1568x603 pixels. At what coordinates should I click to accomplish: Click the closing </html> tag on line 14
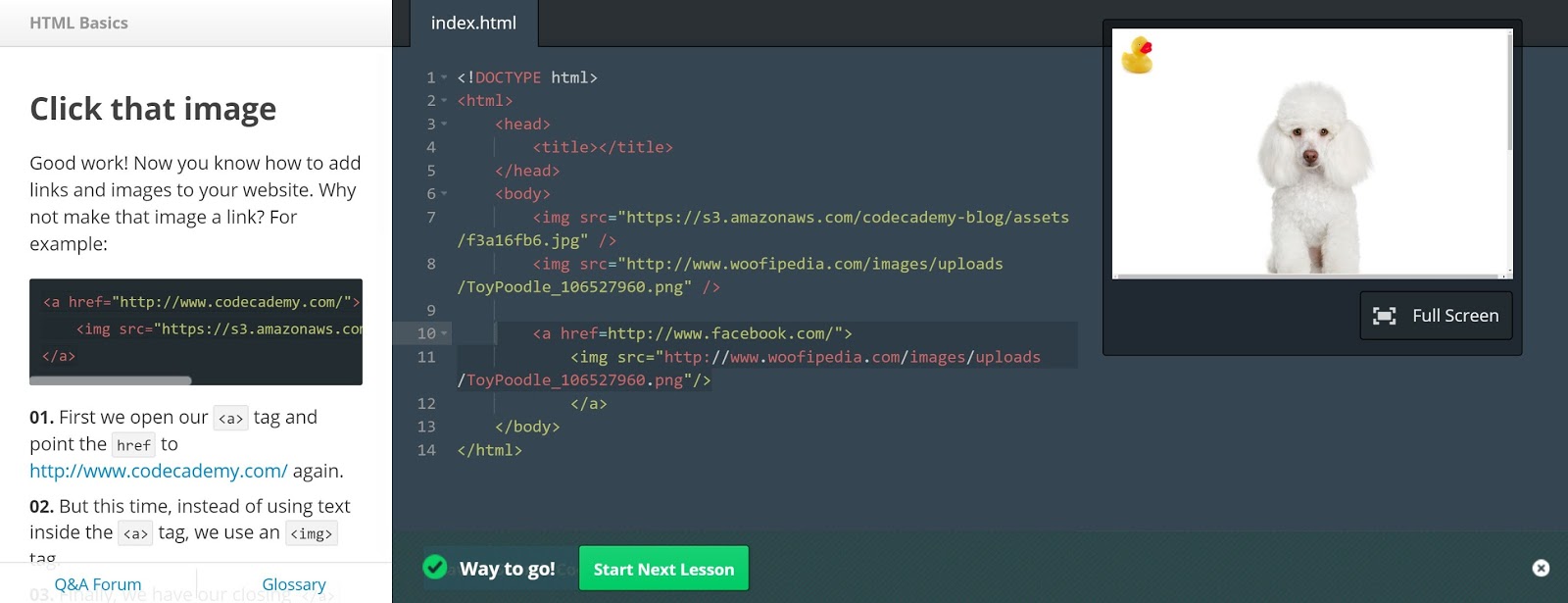point(489,450)
